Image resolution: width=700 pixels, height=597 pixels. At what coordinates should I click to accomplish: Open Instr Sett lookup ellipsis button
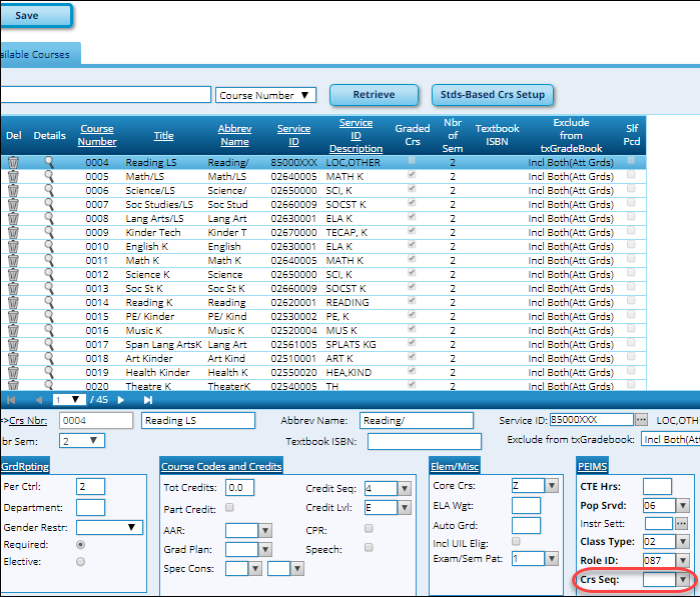pos(682,523)
